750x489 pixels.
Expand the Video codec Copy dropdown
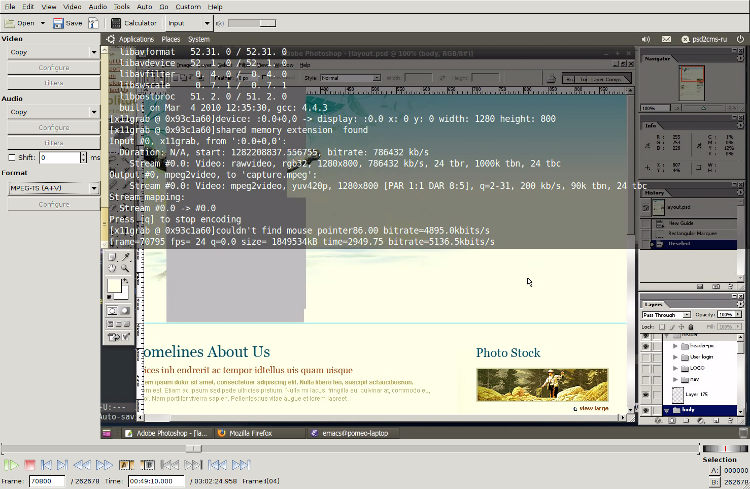pyautogui.click(x=53, y=52)
